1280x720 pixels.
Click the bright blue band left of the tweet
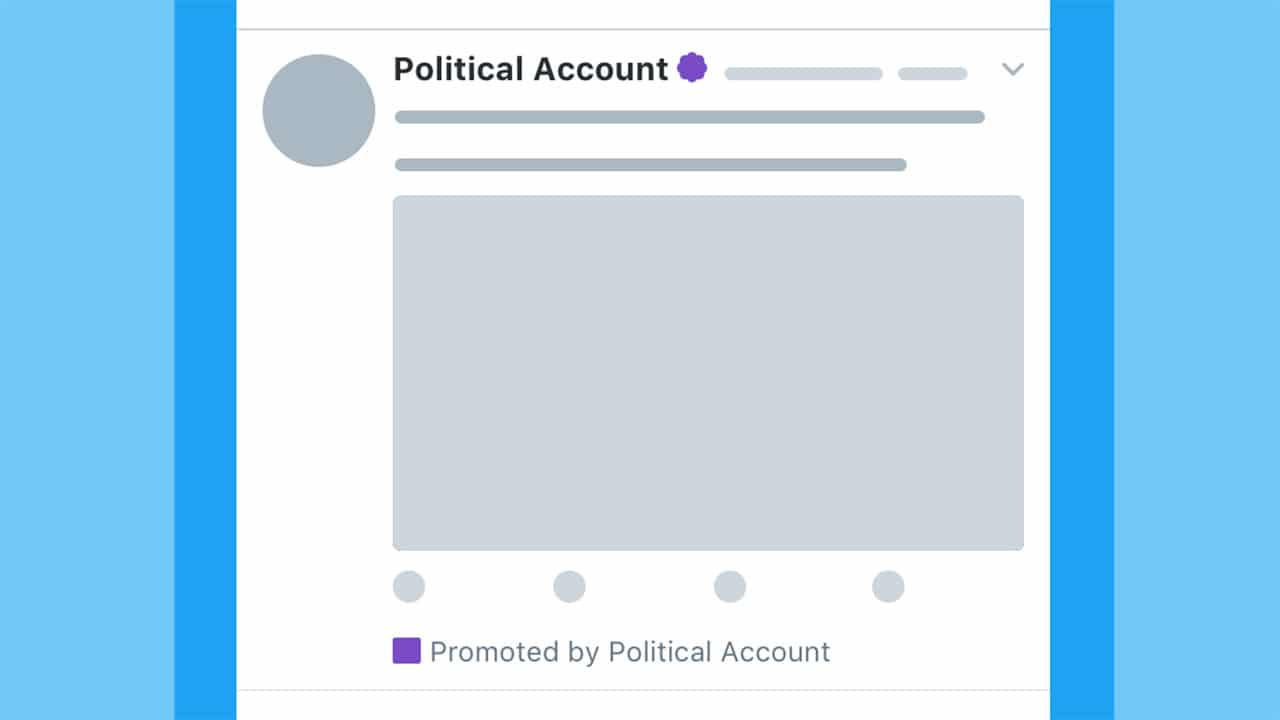point(205,360)
